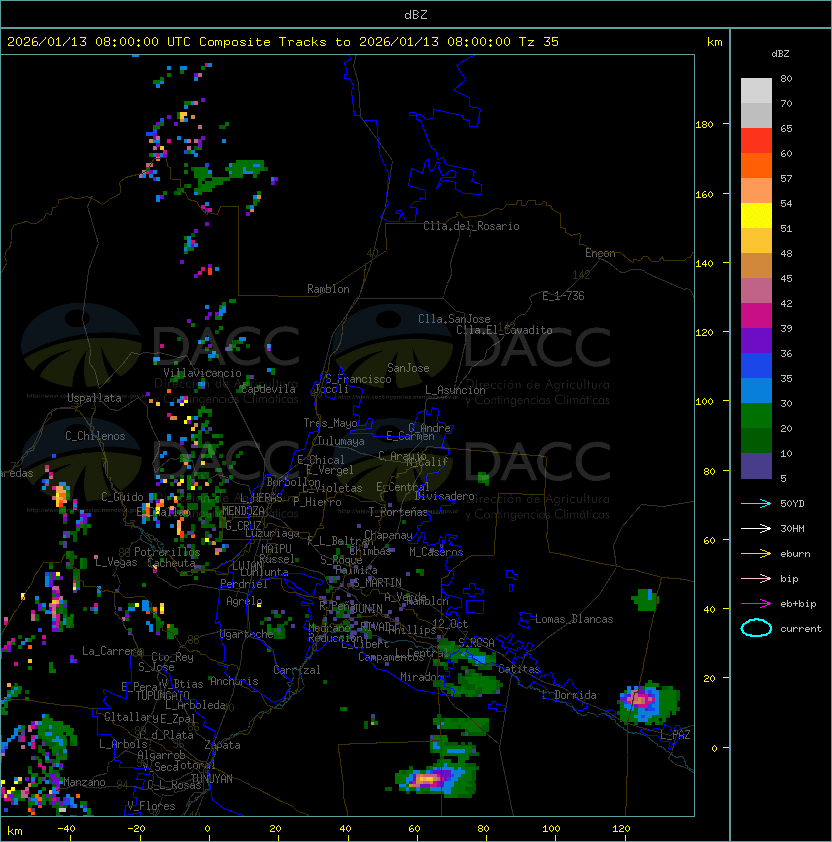Click the white 30HM arrow legend icon

coord(756,528)
